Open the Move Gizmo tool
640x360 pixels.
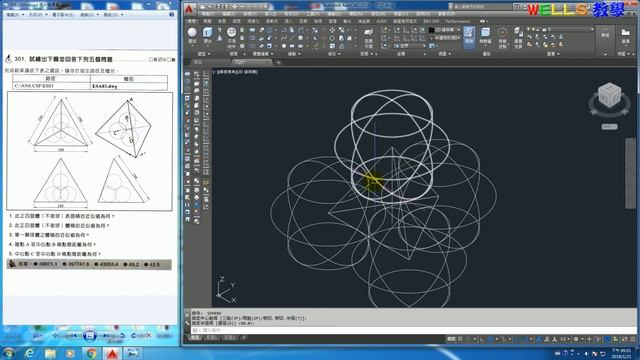click(x=502, y=36)
